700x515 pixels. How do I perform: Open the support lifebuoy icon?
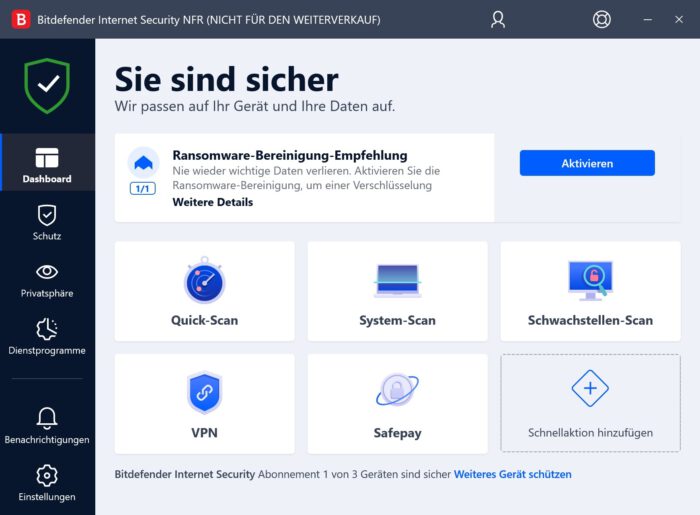(601, 20)
